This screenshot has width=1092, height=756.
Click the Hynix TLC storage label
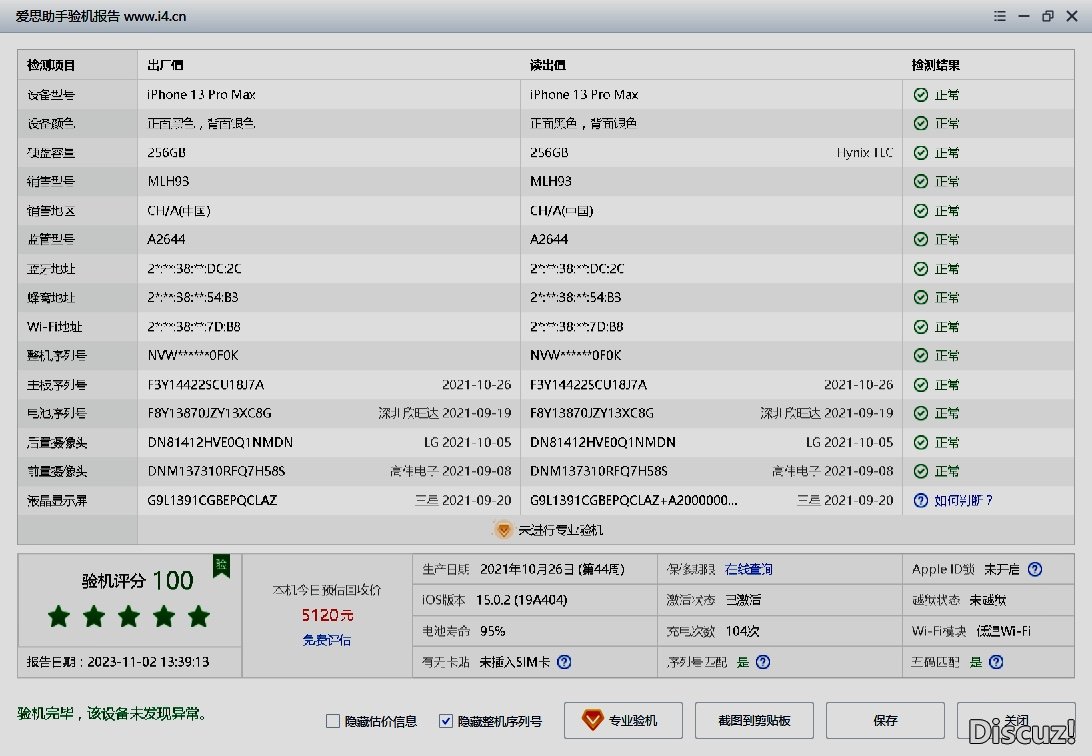click(x=864, y=152)
